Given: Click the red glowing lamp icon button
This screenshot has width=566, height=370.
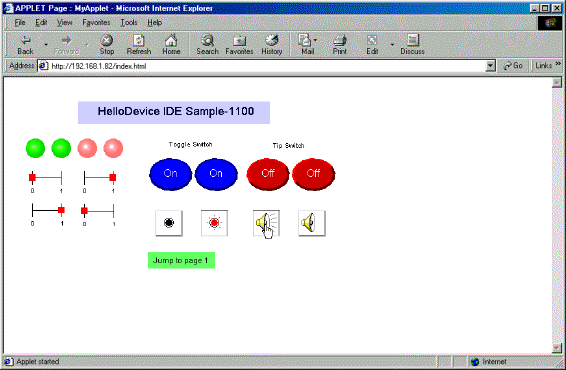Looking at the screenshot, I should [x=214, y=223].
